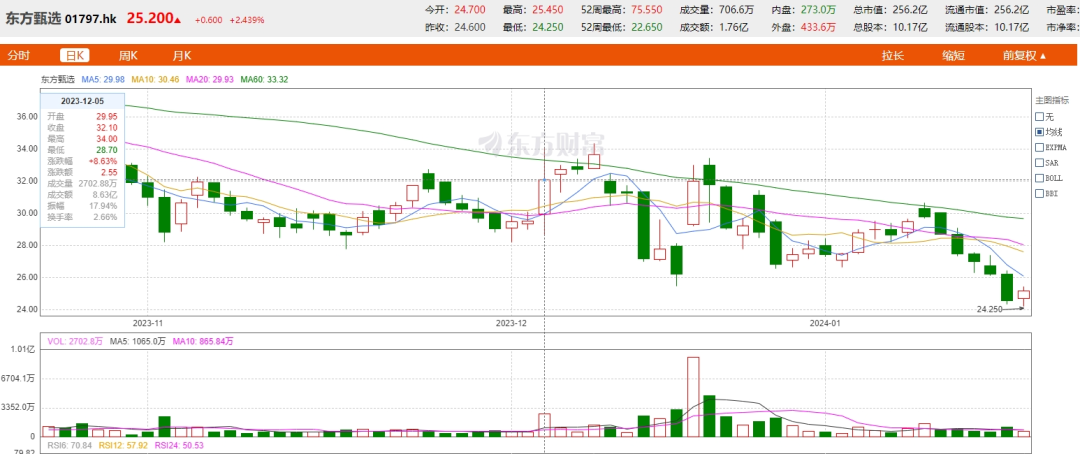Enable the BBI indicator checkbox
Screen dimensions: 1080x454
1040,192
